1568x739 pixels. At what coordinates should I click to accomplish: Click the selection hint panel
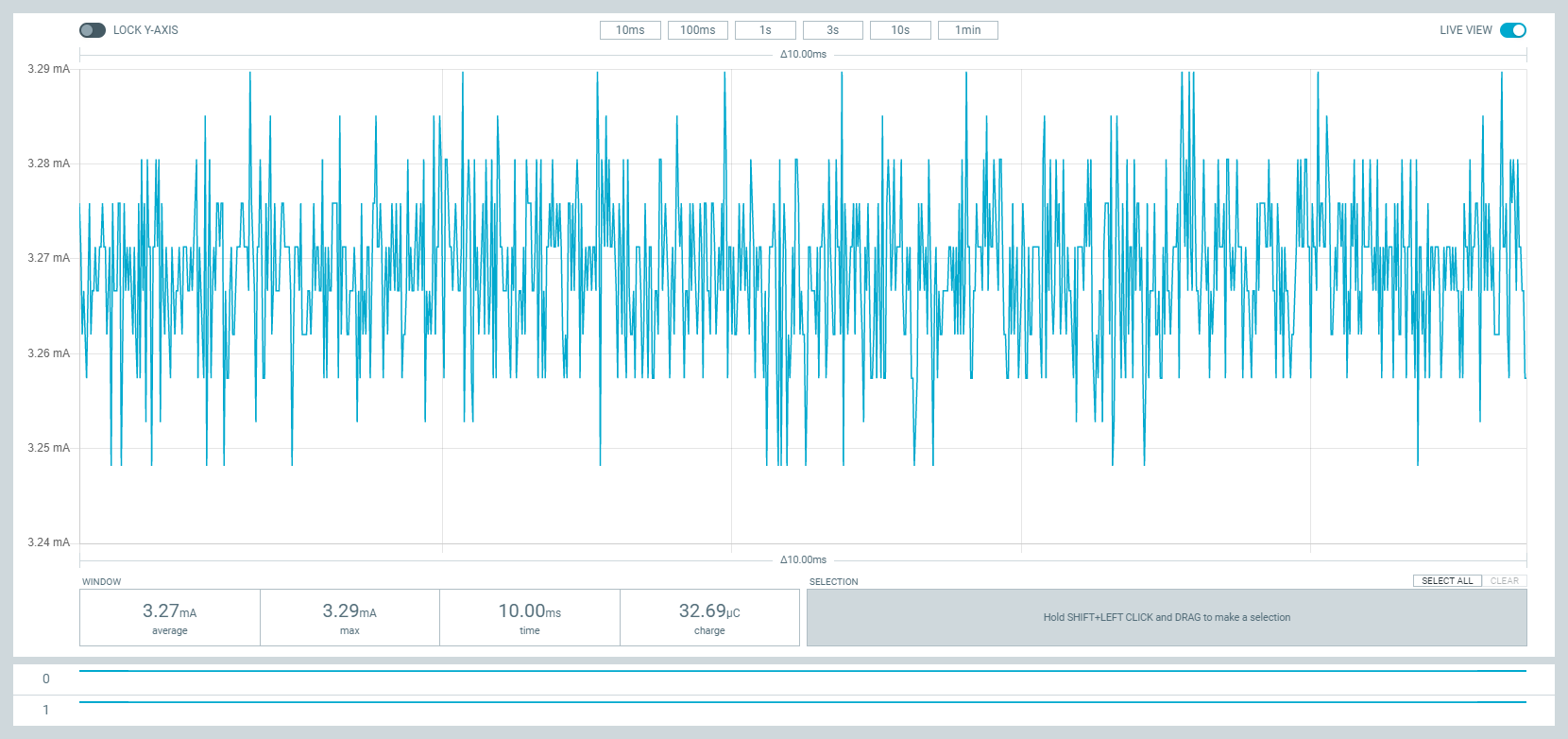pos(1167,618)
